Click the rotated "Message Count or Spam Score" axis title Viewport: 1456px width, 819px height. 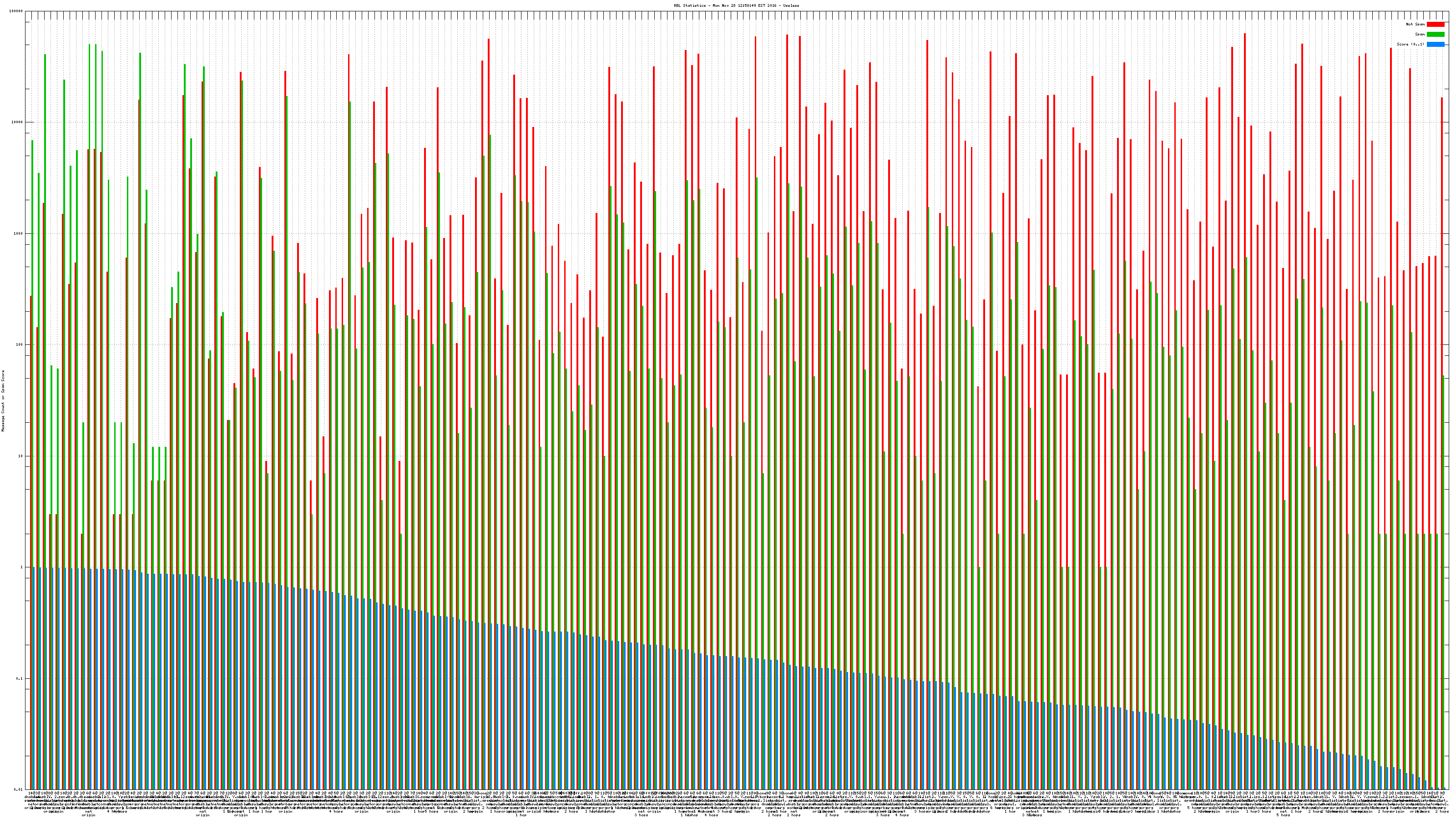(x=3, y=401)
